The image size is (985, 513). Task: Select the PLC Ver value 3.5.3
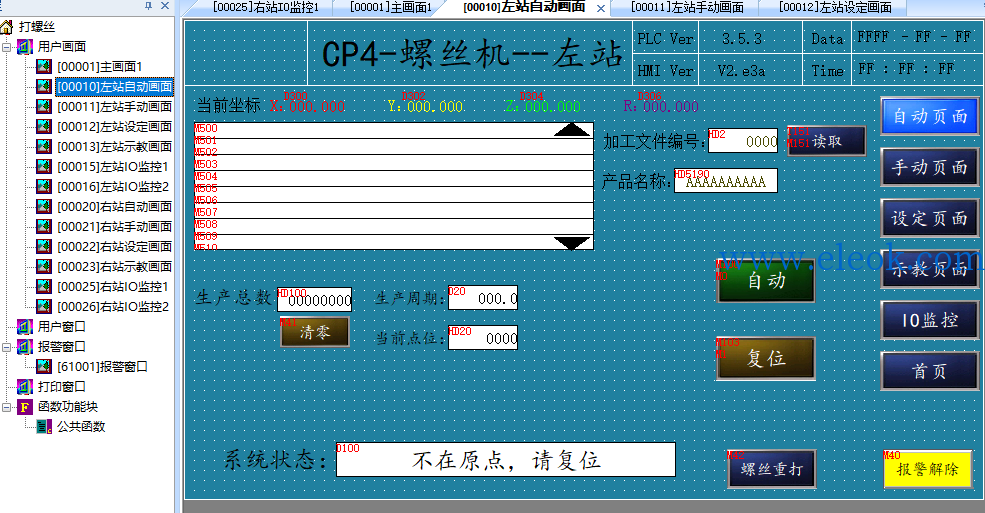click(x=742, y=39)
